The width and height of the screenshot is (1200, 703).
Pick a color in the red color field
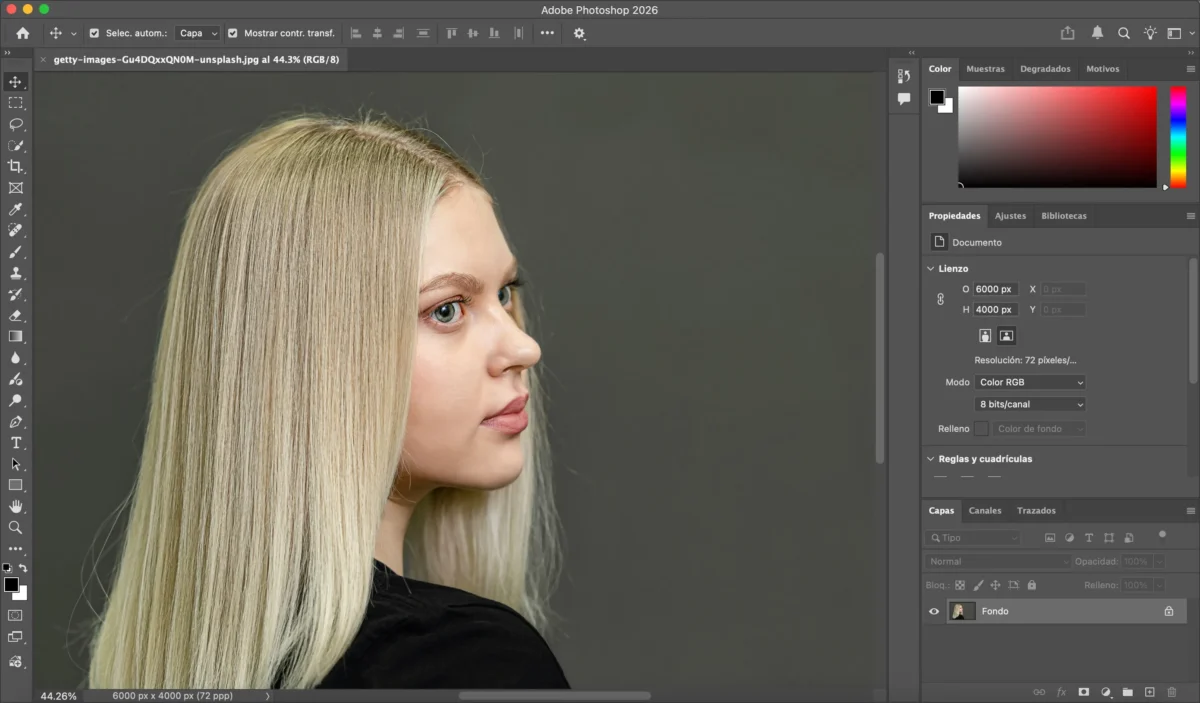[x=1057, y=137]
